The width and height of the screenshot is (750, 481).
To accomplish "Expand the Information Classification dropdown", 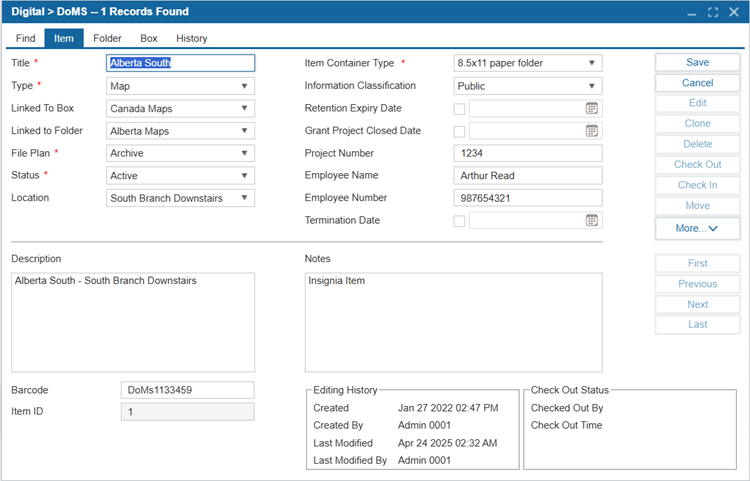I will coord(528,86).
